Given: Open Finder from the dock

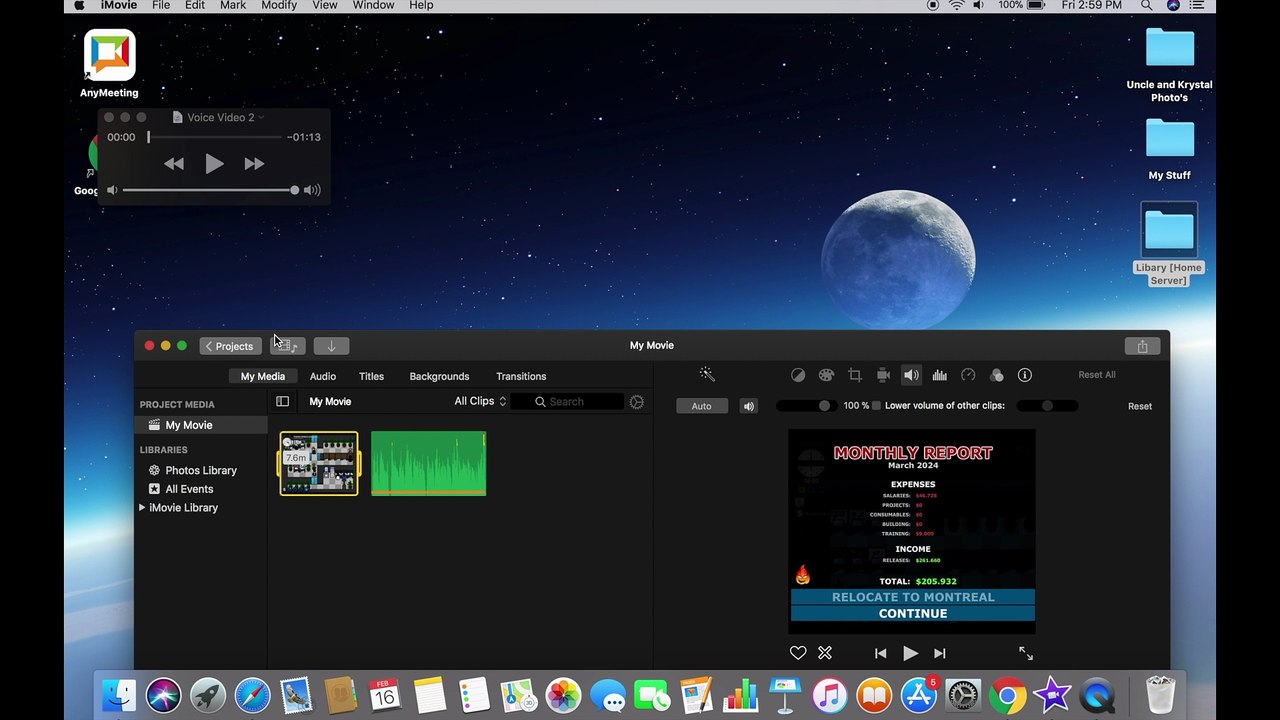Looking at the screenshot, I should [120, 695].
